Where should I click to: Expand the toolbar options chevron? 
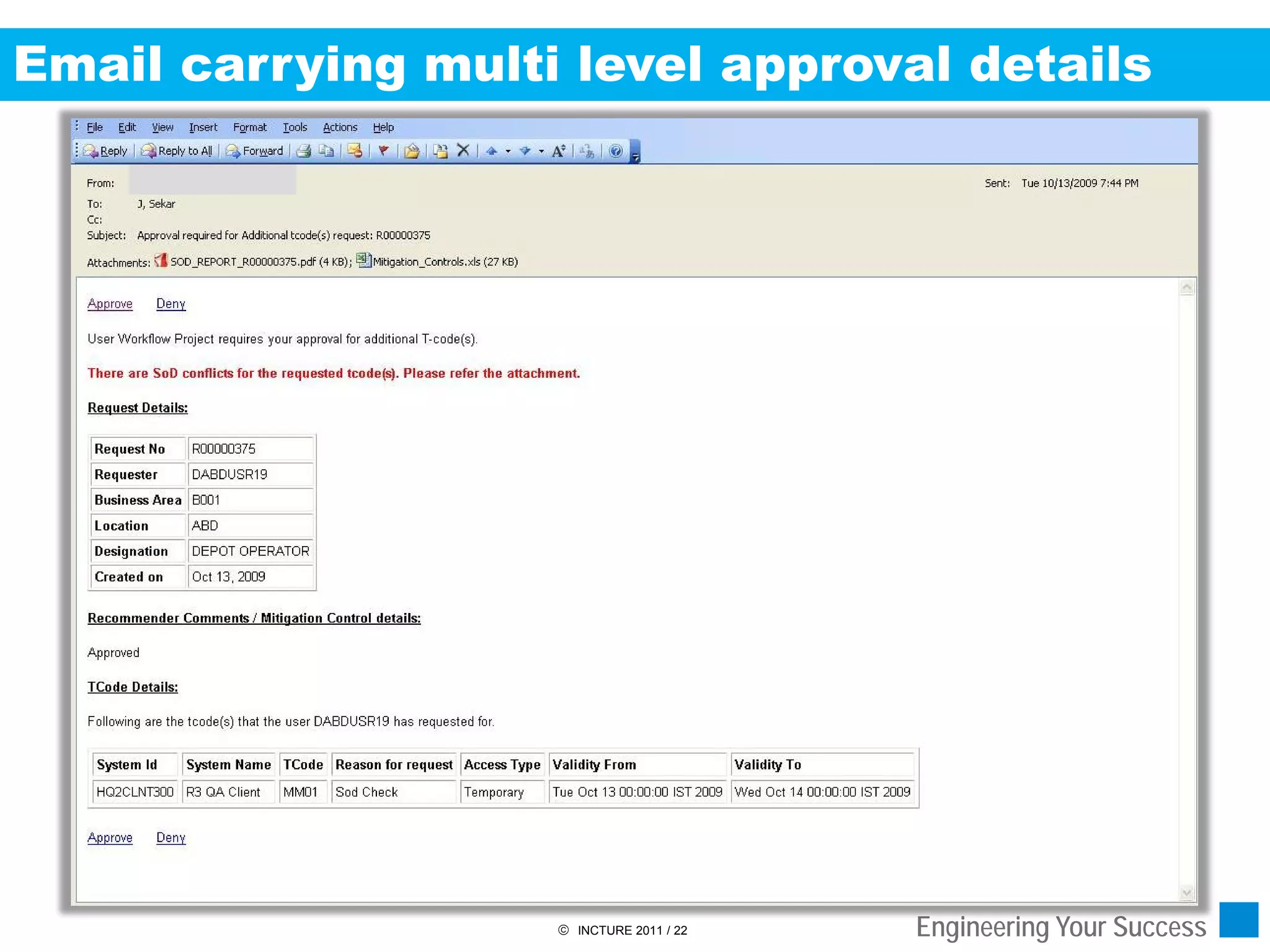[635, 152]
